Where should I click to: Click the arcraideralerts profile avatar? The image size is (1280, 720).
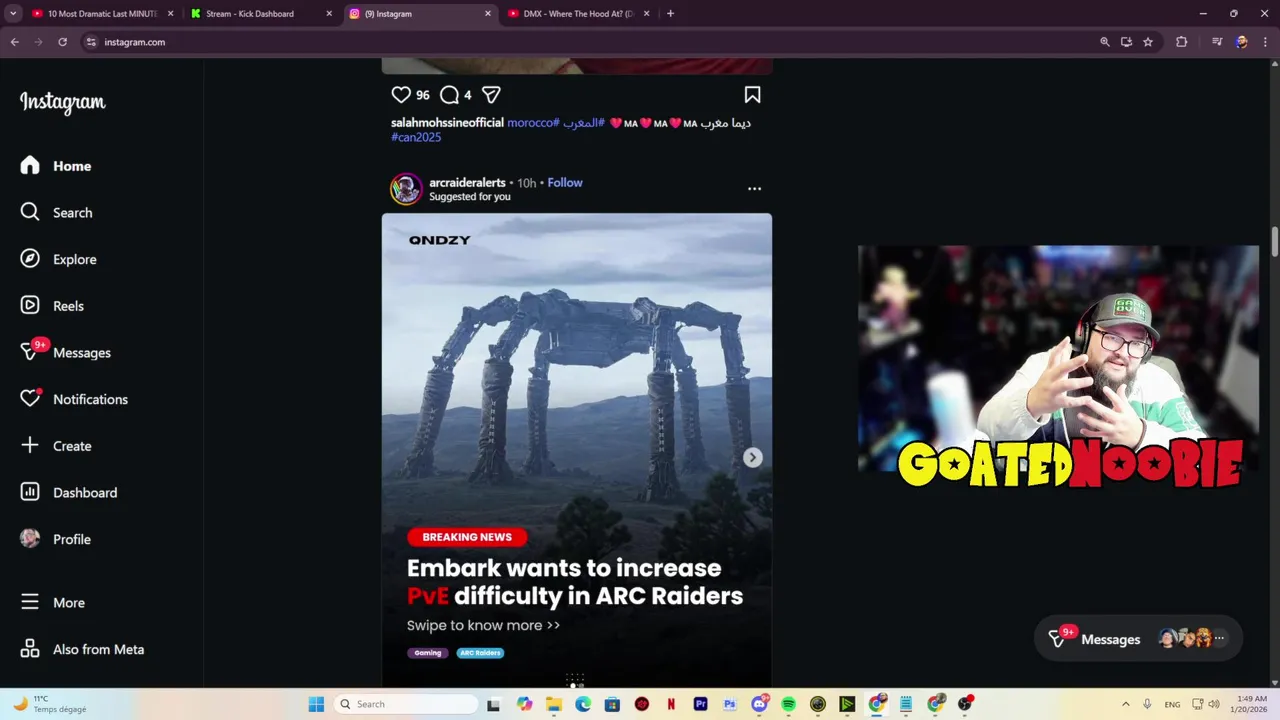click(x=406, y=189)
